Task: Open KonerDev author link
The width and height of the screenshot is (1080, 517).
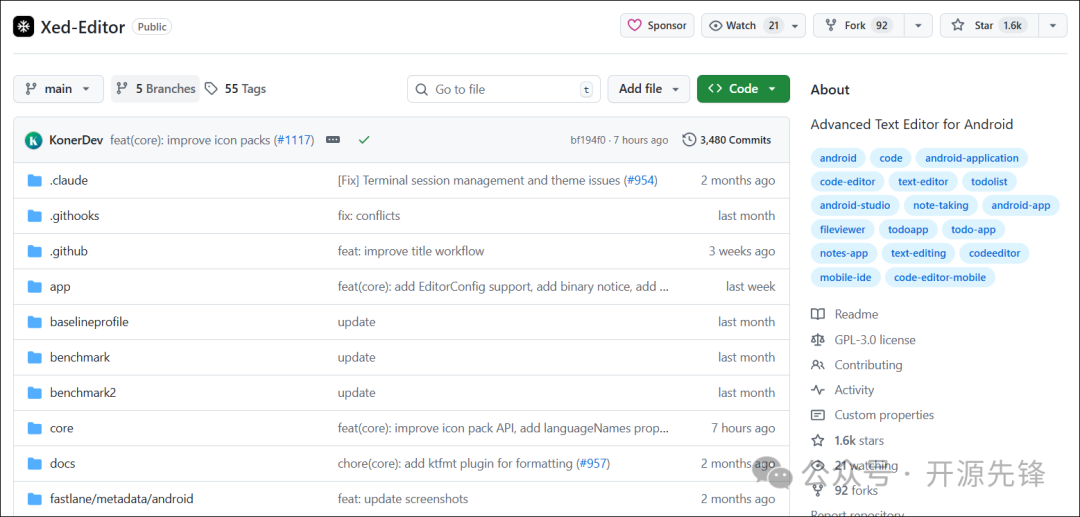Action: point(76,140)
